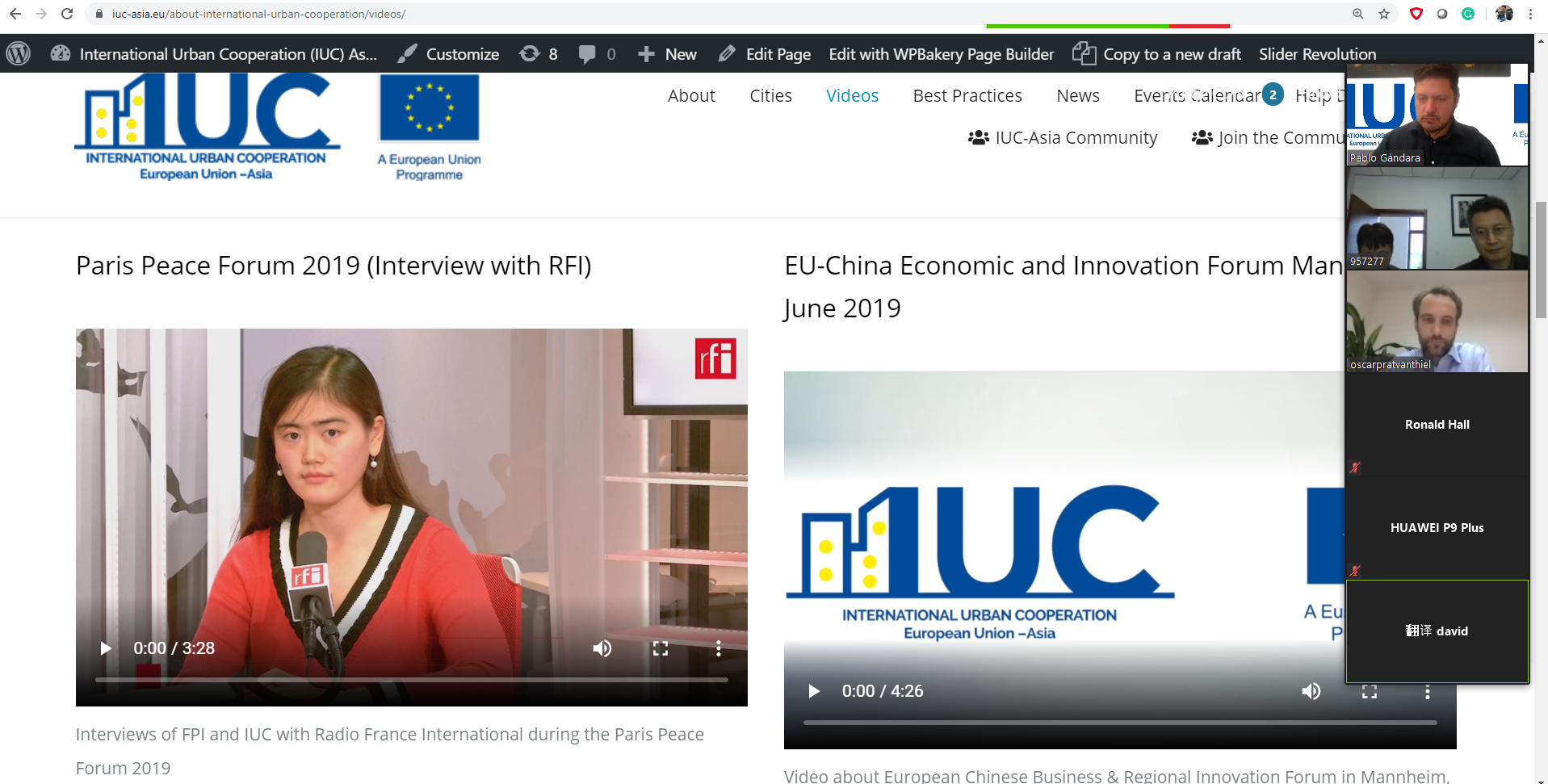Open the IUC-Asia Community link
Image resolution: width=1548 pixels, height=784 pixels.
tap(1063, 138)
